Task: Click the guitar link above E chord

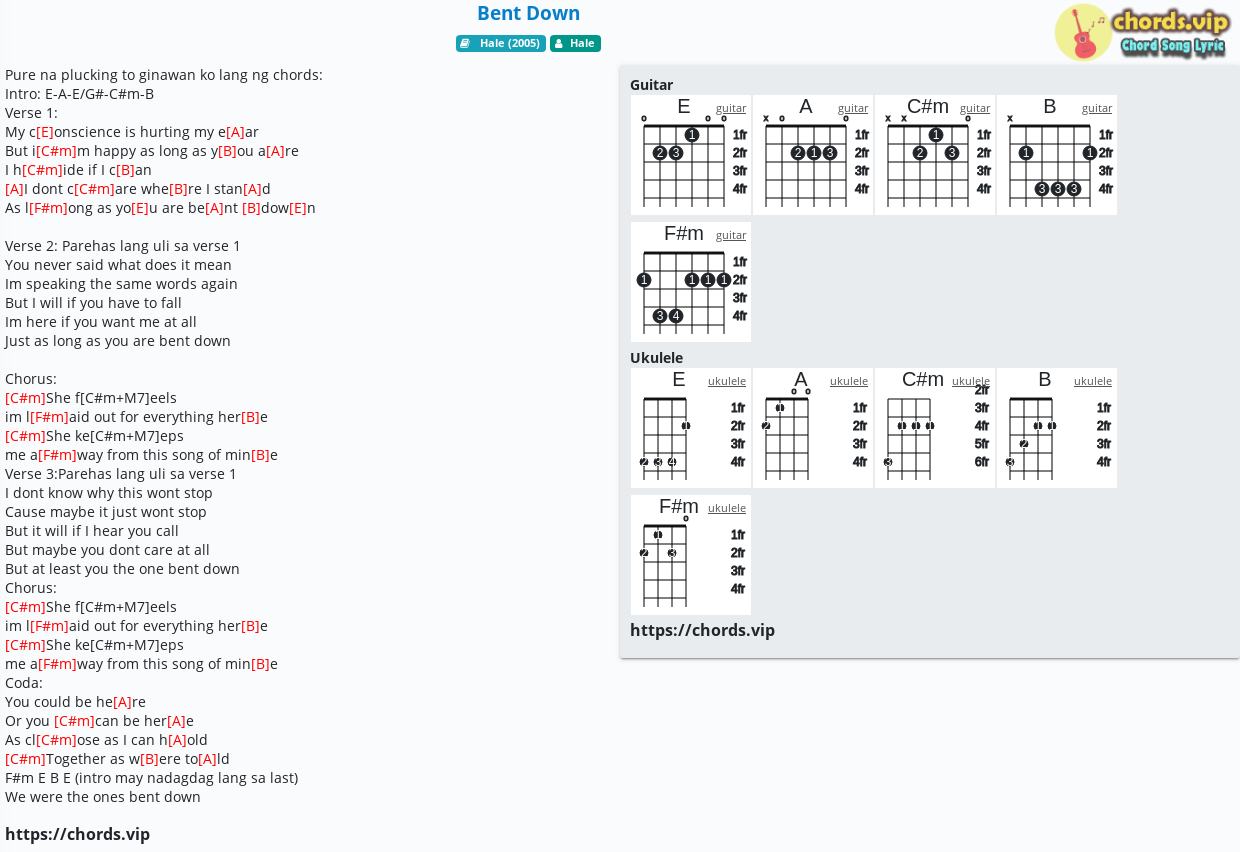Action: [731, 108]
